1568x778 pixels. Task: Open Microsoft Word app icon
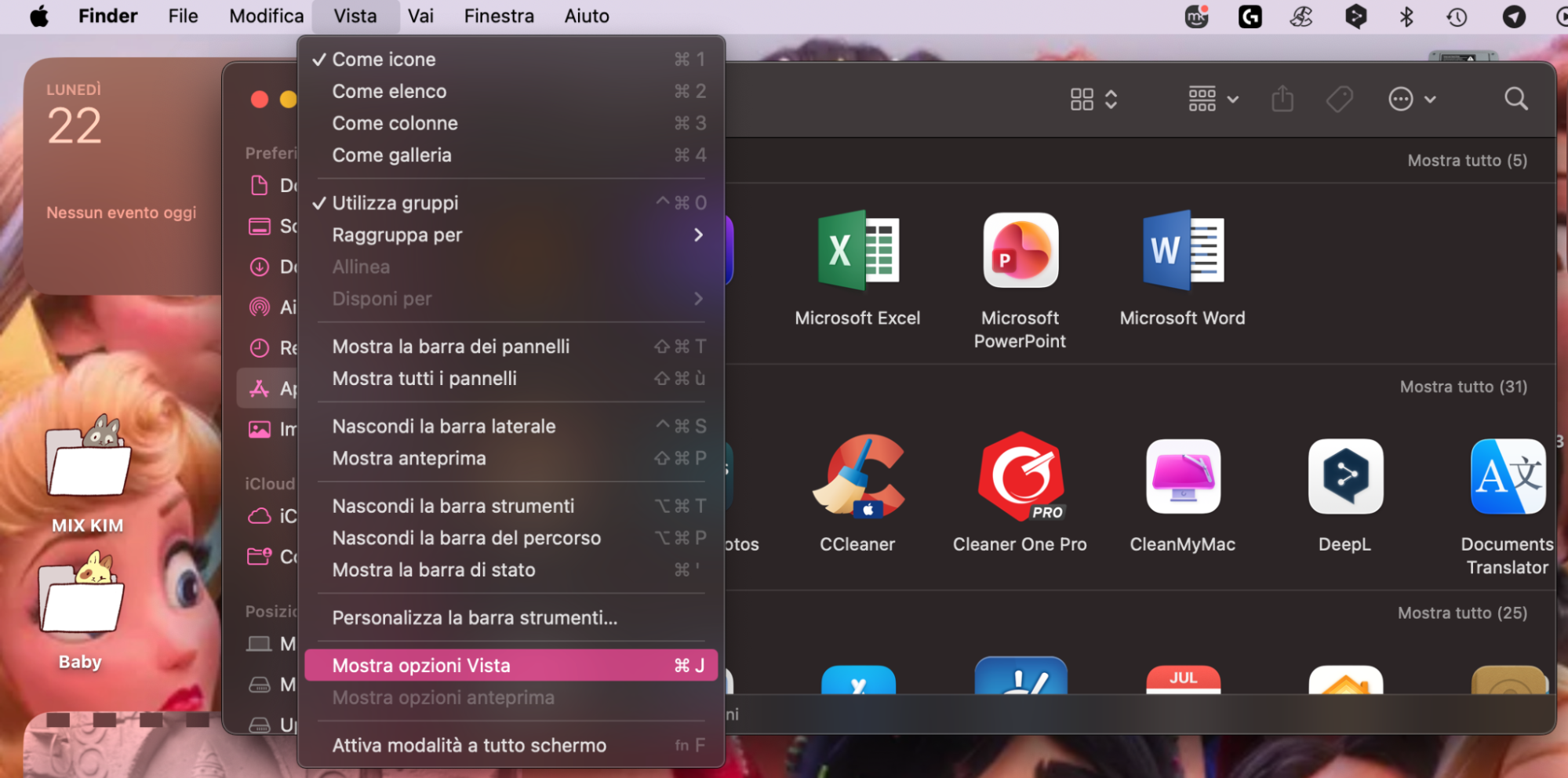(x=1183, y=251)
